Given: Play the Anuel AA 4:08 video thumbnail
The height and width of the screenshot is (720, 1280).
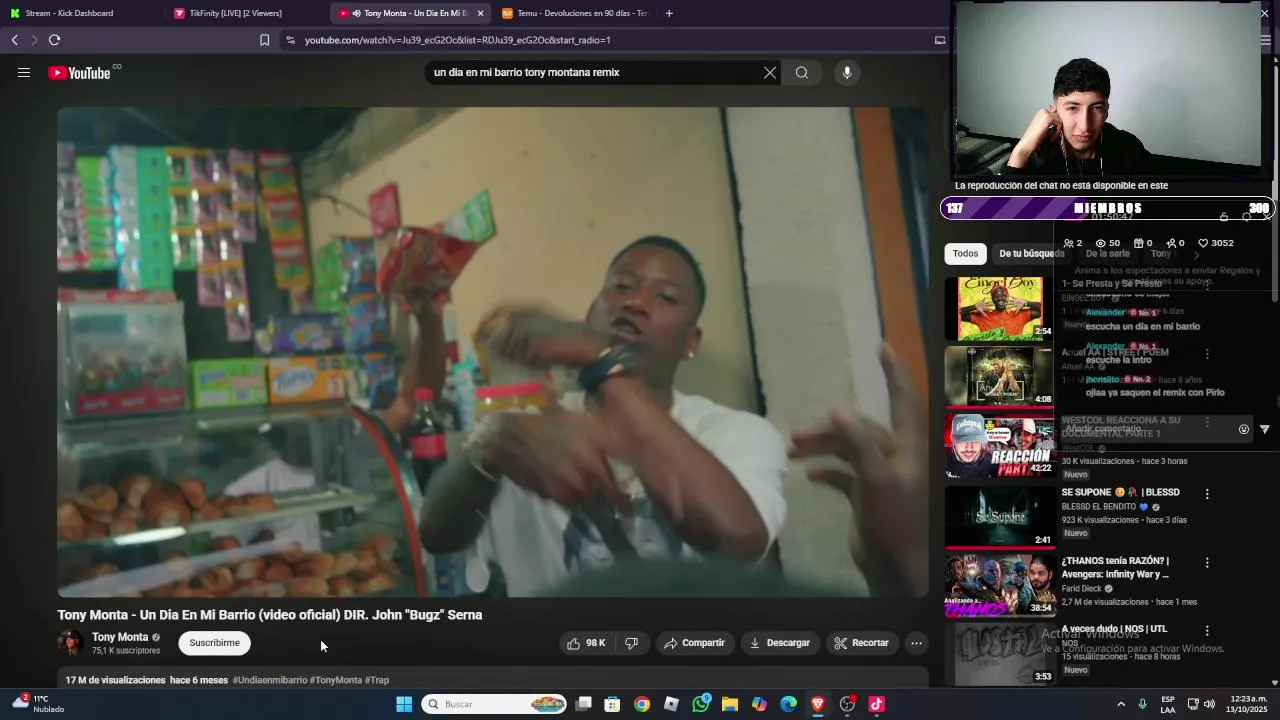Looking at the screenshot, I should click(x=999, y=377).
